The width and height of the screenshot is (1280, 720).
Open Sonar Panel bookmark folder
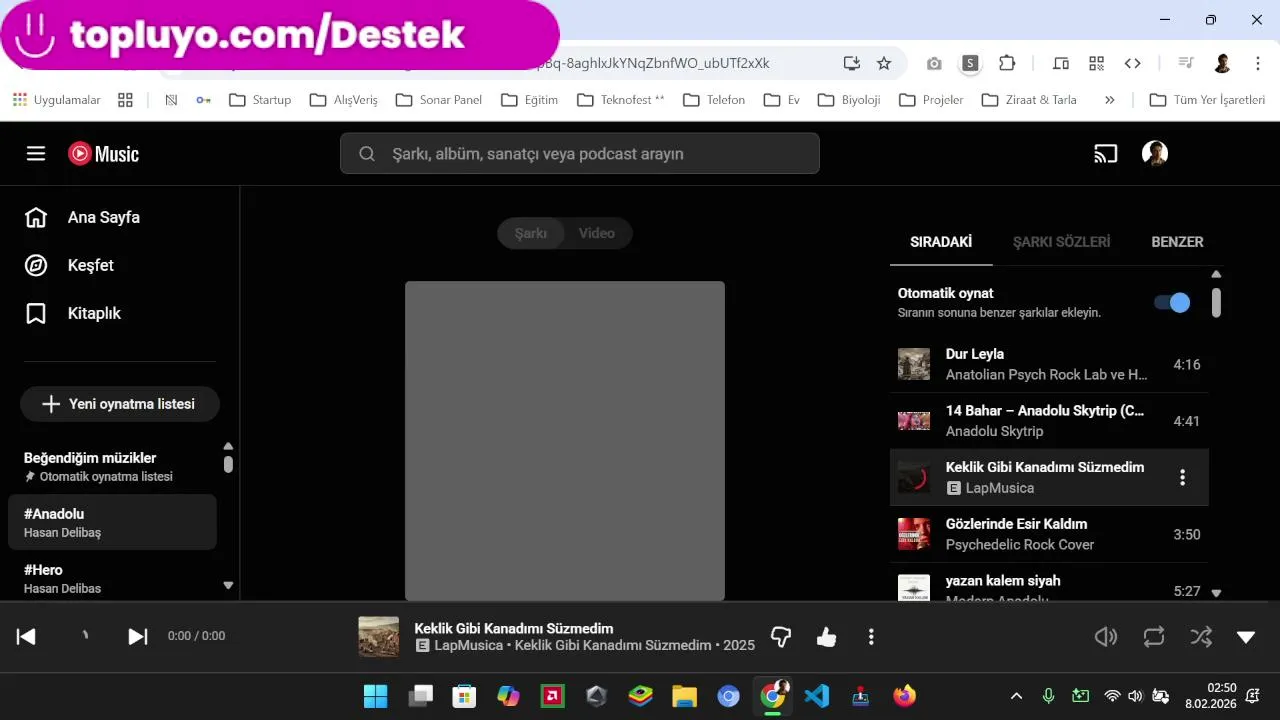coord(439,100)
